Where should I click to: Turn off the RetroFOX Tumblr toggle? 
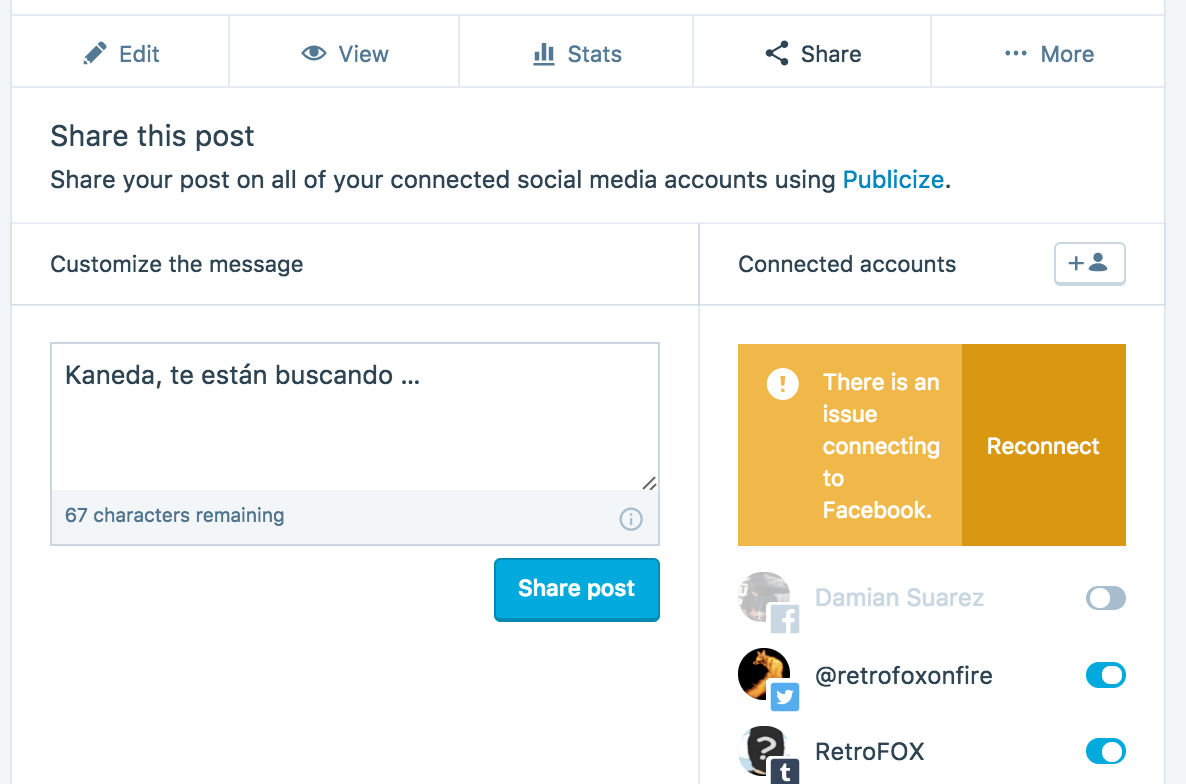(x=1105, y=751)
